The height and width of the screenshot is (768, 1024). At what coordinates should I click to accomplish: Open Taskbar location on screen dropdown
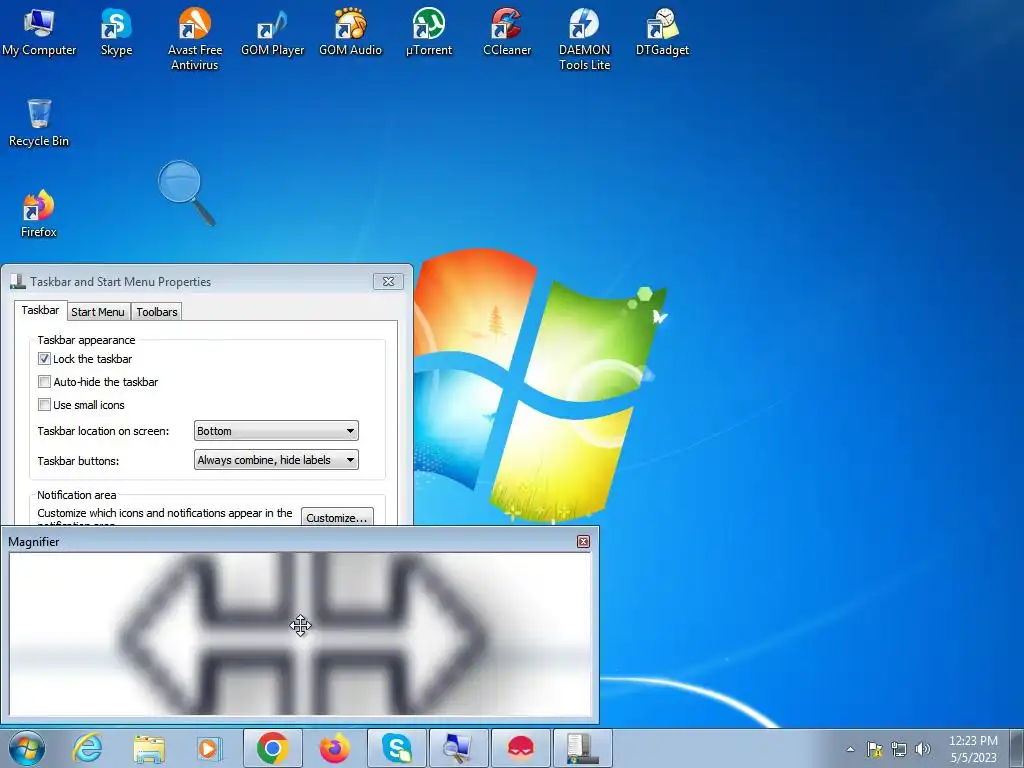tap(276, 431)
